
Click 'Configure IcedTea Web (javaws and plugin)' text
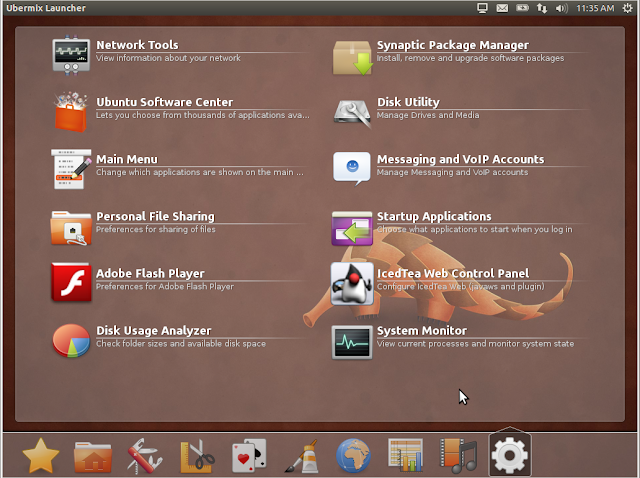tap(461, 287)
